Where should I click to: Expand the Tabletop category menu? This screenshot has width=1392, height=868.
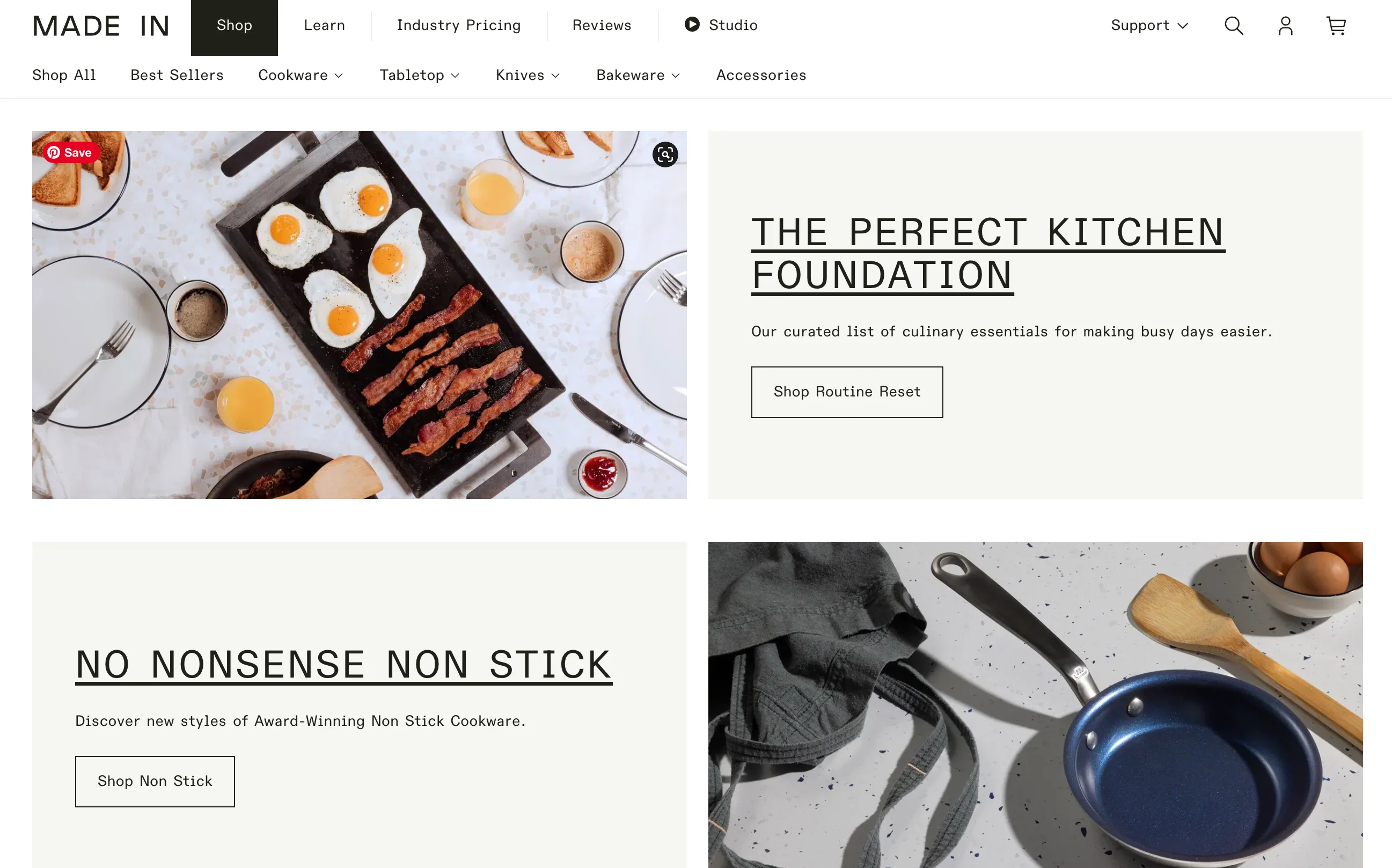(420, 75)
